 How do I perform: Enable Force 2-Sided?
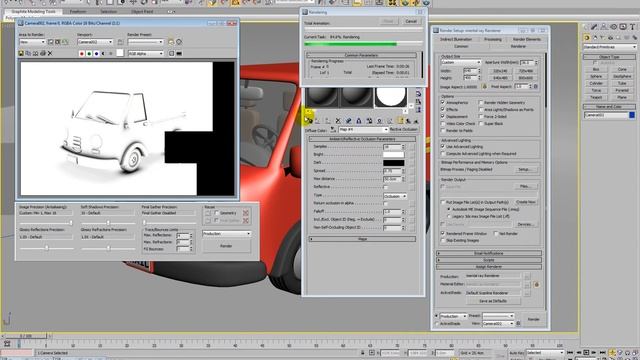pyautogui.click(x=481, y=116)
